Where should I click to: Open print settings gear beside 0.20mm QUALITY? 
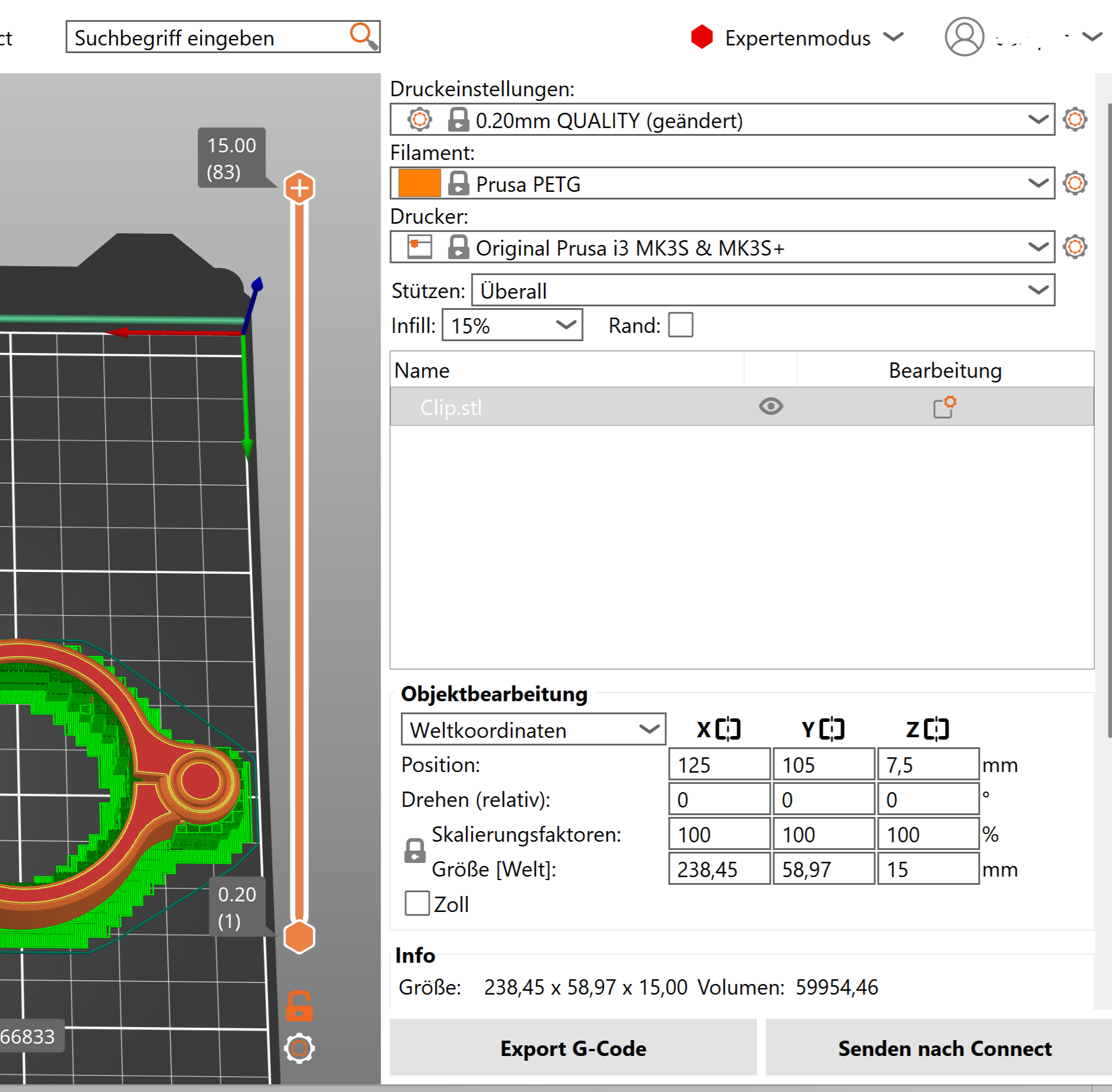(x=1075, y=119)
